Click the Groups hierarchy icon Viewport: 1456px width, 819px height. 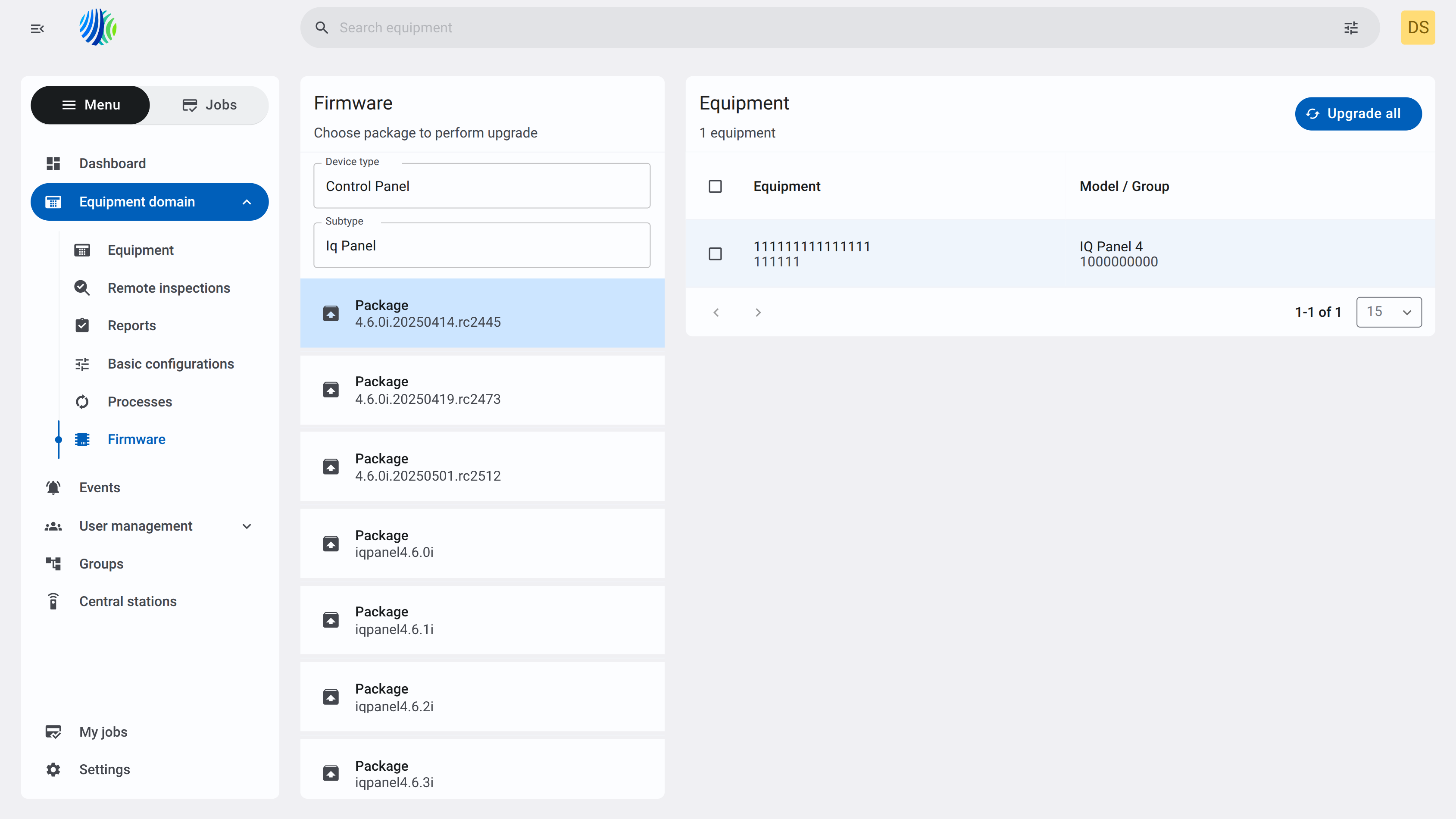[53, 563]
